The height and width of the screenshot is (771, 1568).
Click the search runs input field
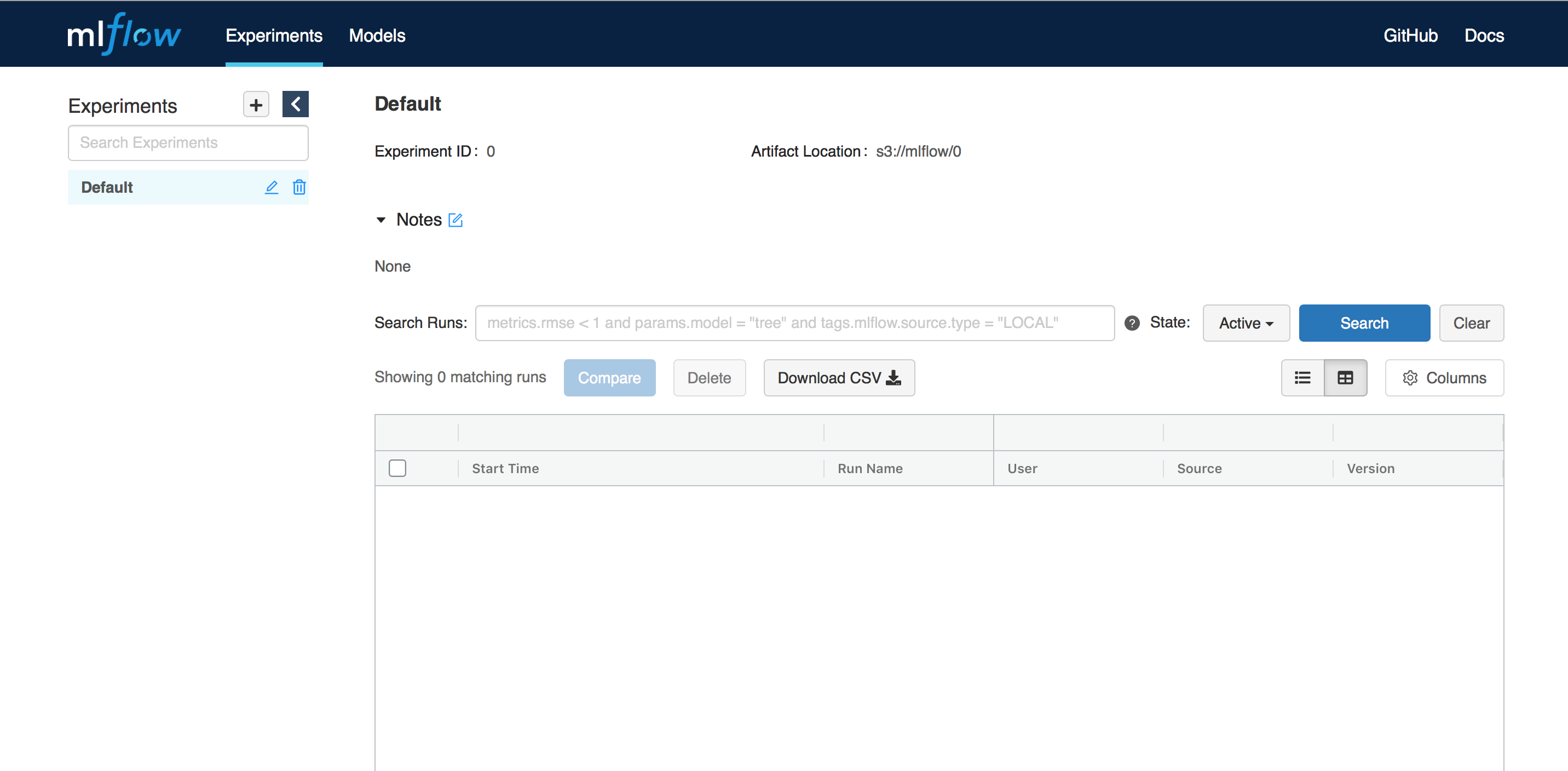pos(794,322)
